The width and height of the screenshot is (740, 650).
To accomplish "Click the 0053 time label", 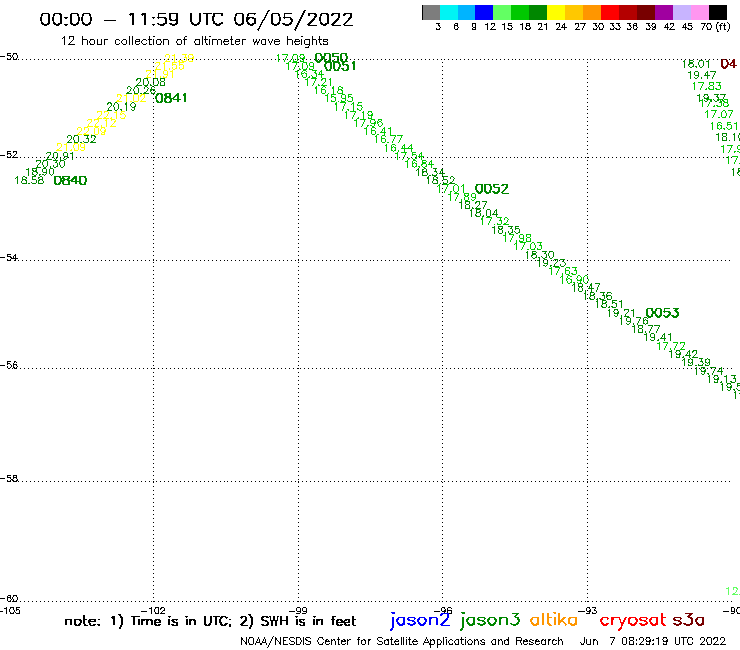I will 662,313.
